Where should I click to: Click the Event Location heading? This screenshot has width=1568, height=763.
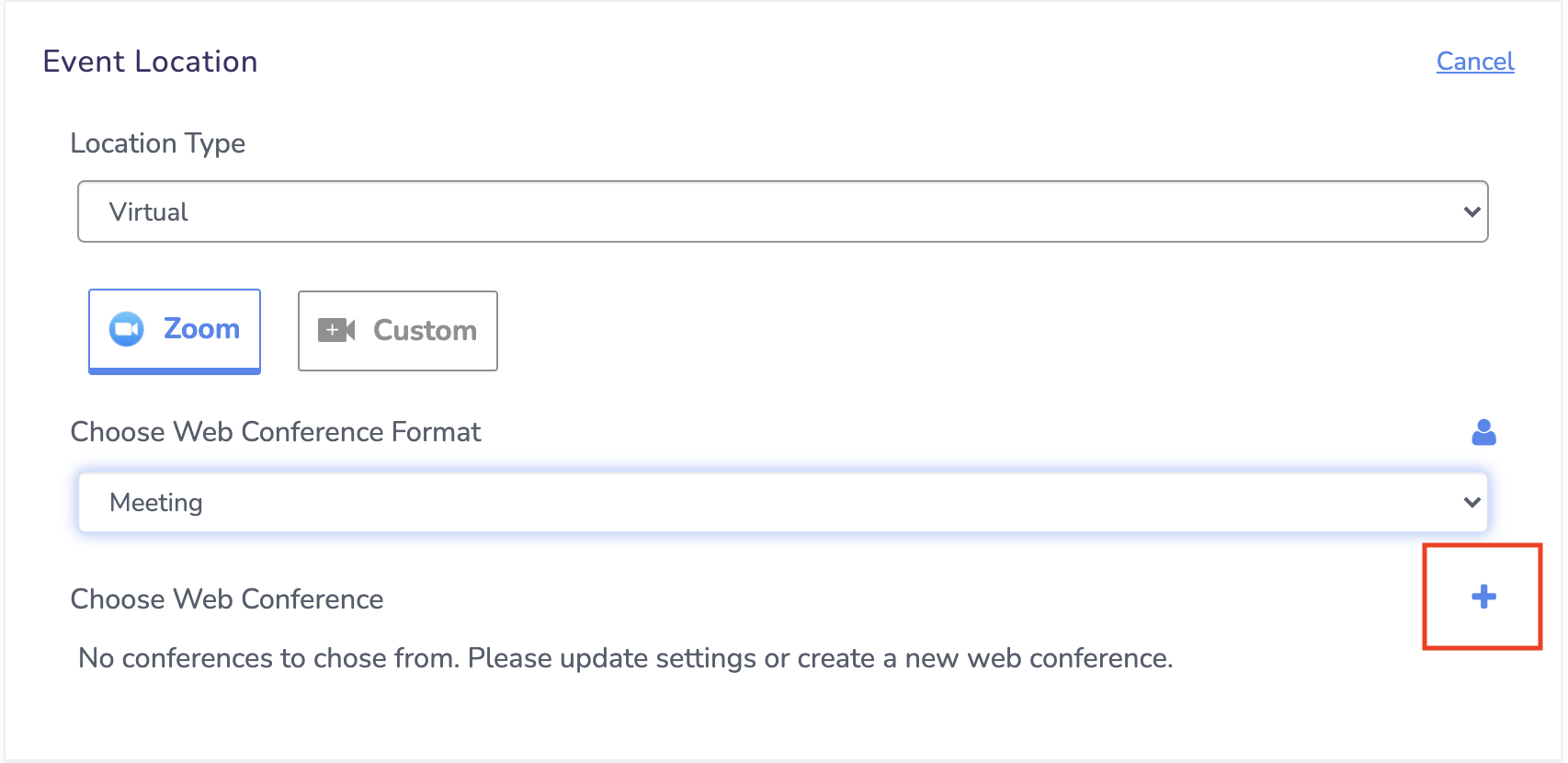150,62
